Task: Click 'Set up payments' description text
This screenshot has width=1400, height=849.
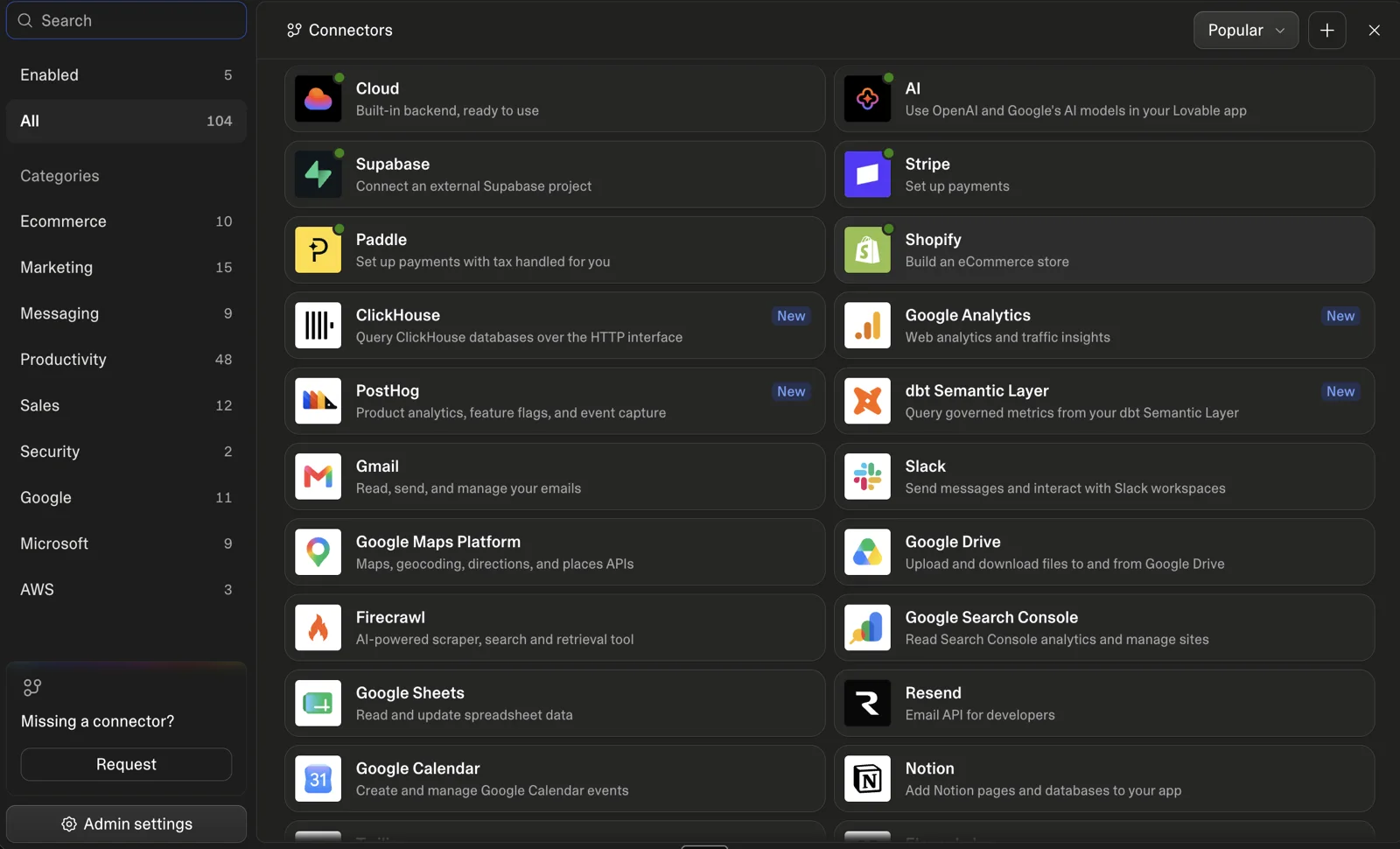Action: pyautogui.click(x=957, y=186)
